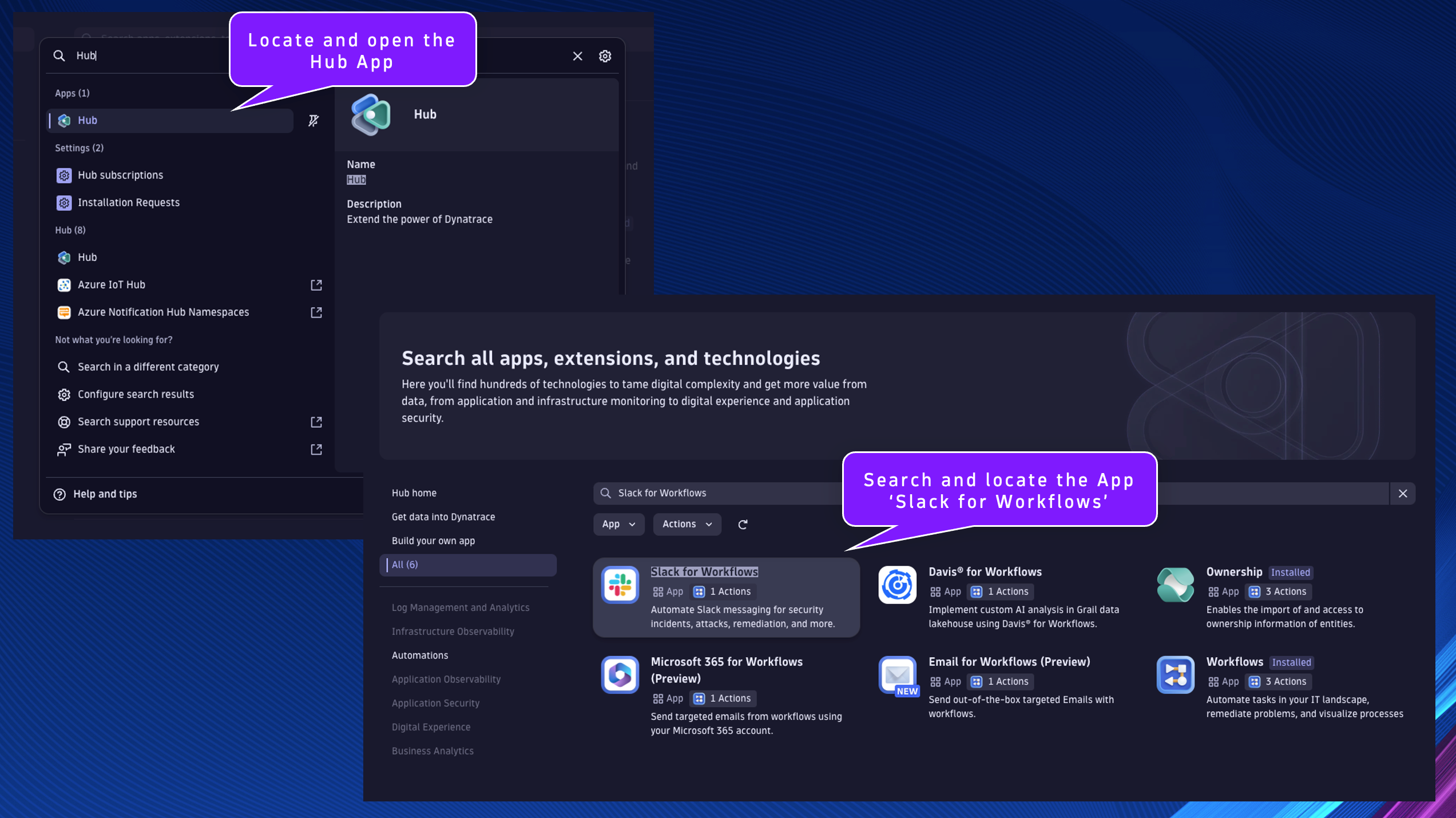Go to Hub home in sidebar
This screenshot has width=1456, height=818.
tap(414, 493)
